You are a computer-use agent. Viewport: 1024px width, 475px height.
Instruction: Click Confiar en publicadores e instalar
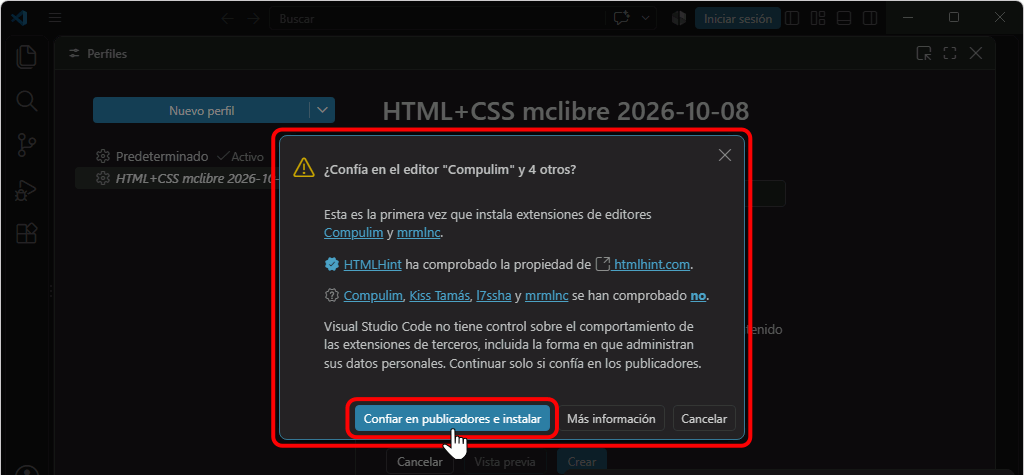click(452, 419)
